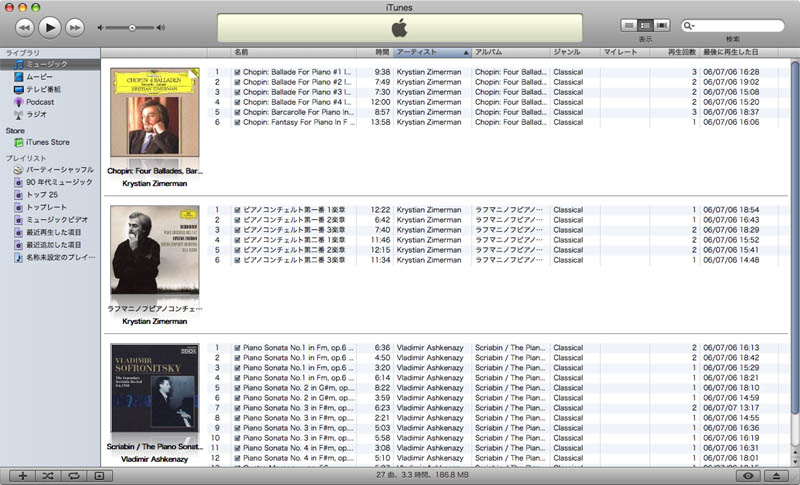The width and height of the screenshot is (800, 485).
Task: Uncheck the first Piano Sonata No.1 track
Action: coord(237,348)
